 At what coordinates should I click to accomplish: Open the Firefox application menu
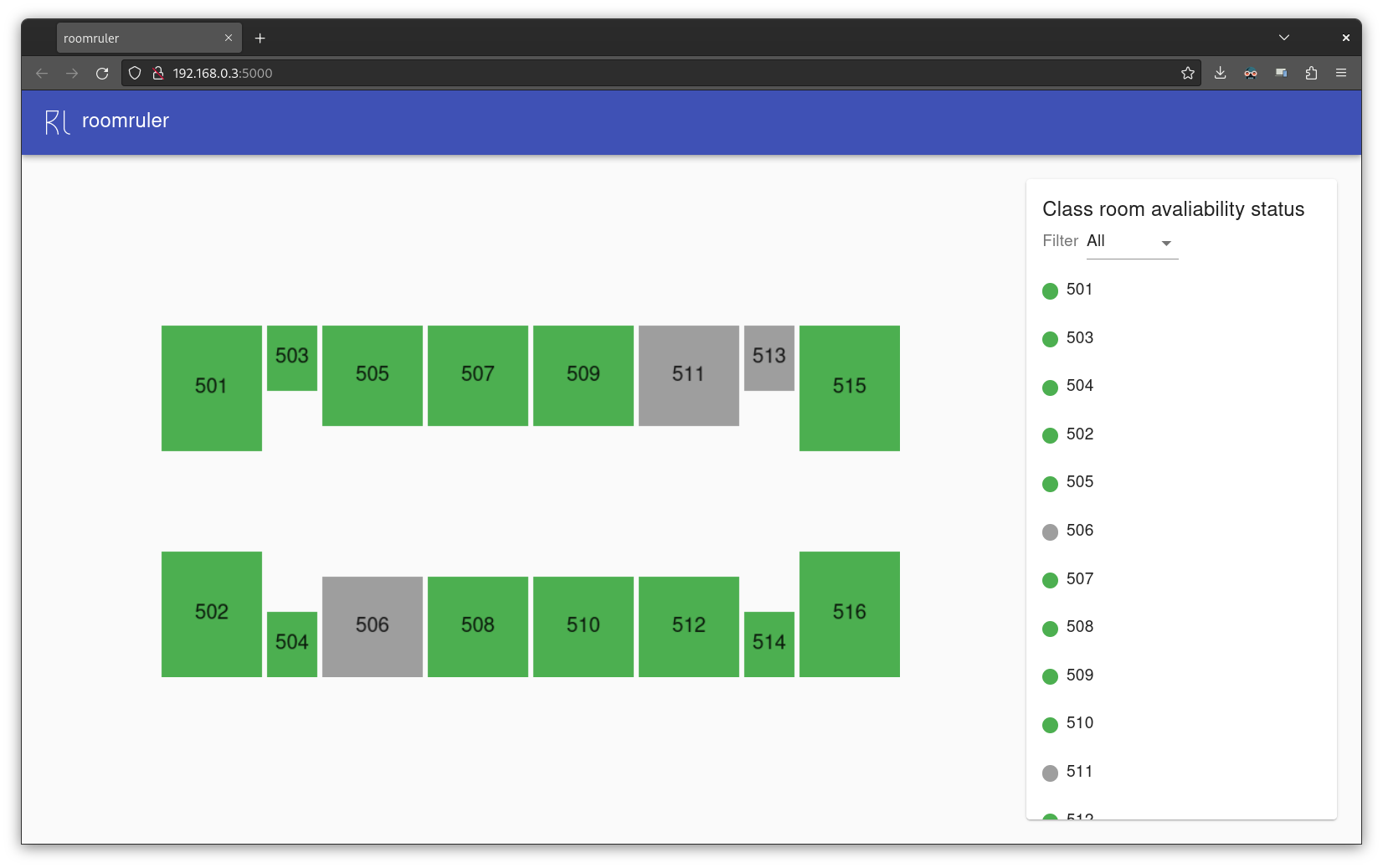click(1341, 74)
